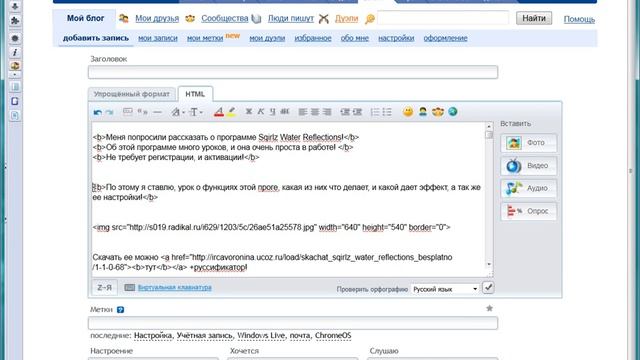Click the Заголовок title input field
Screen dimensions: 640x360
point(293,72)
